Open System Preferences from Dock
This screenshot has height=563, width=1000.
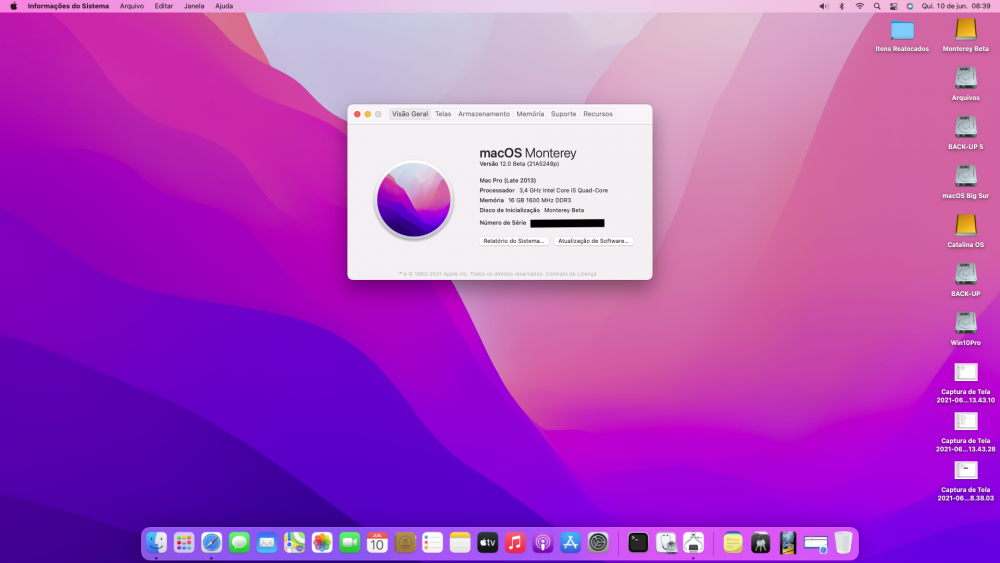(598, 543)
